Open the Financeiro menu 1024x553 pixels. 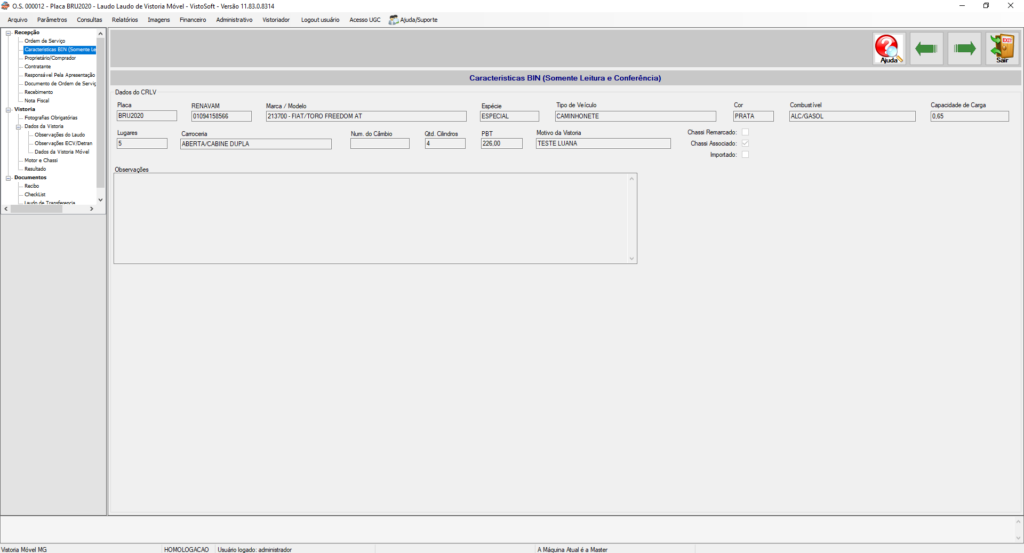tap(192, 20)
